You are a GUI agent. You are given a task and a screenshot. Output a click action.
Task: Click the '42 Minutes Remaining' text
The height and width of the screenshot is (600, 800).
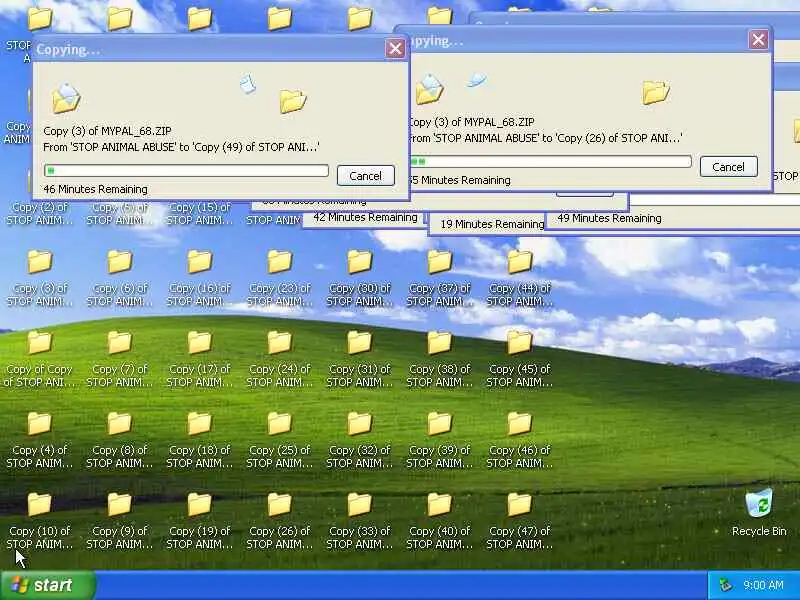tap(365, 217)
